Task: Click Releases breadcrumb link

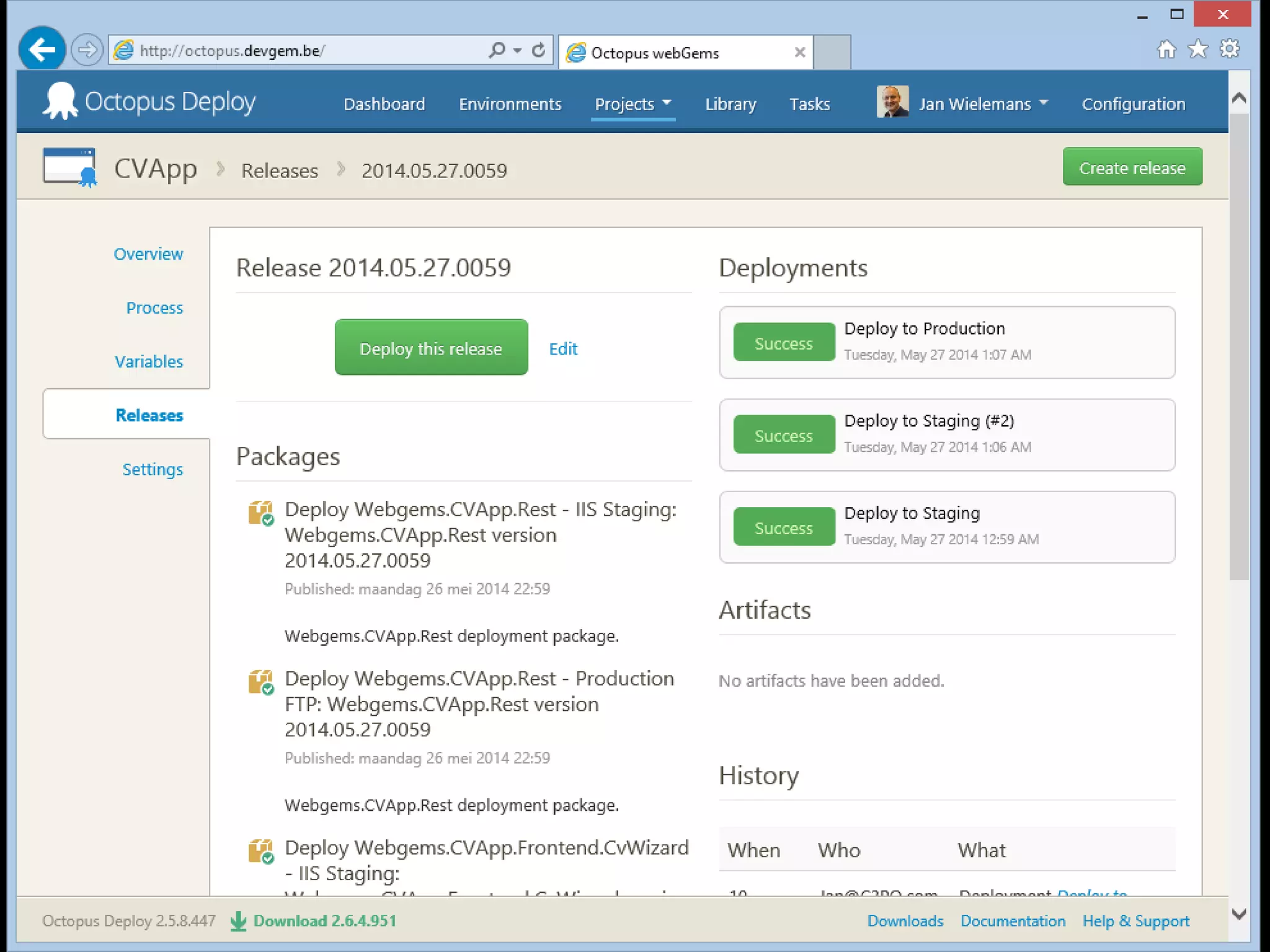Action: point(280,170)
